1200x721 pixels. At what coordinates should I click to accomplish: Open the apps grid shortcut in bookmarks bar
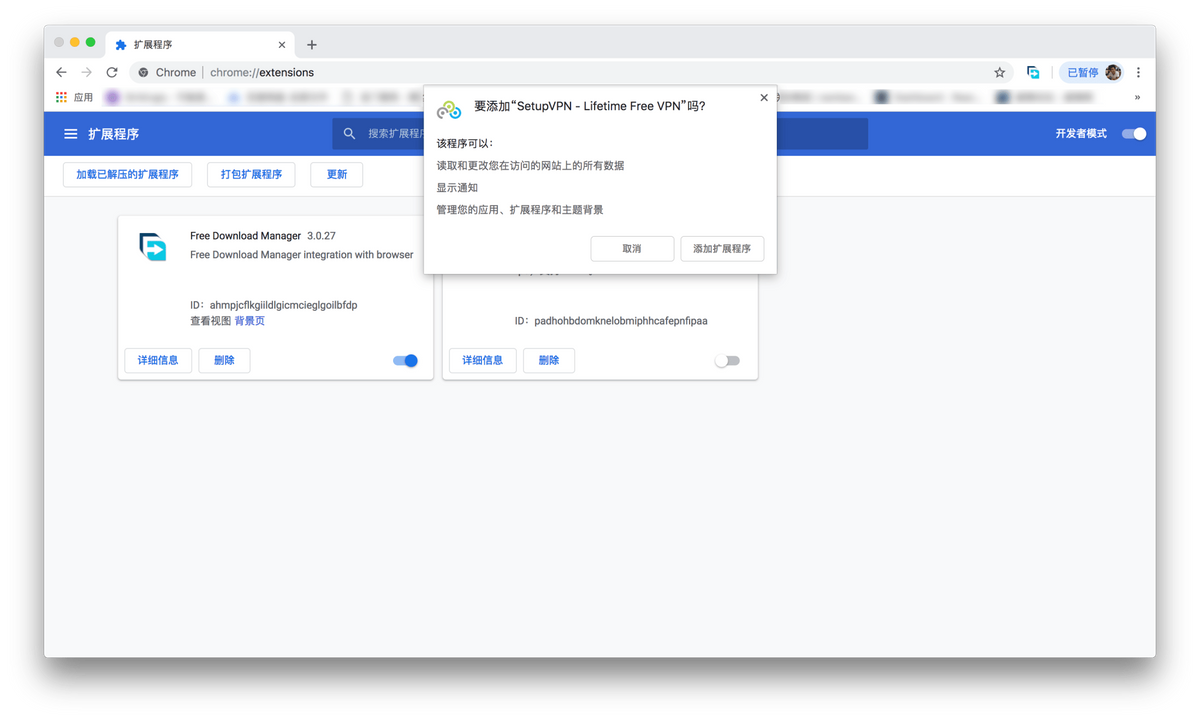[61, 97]
